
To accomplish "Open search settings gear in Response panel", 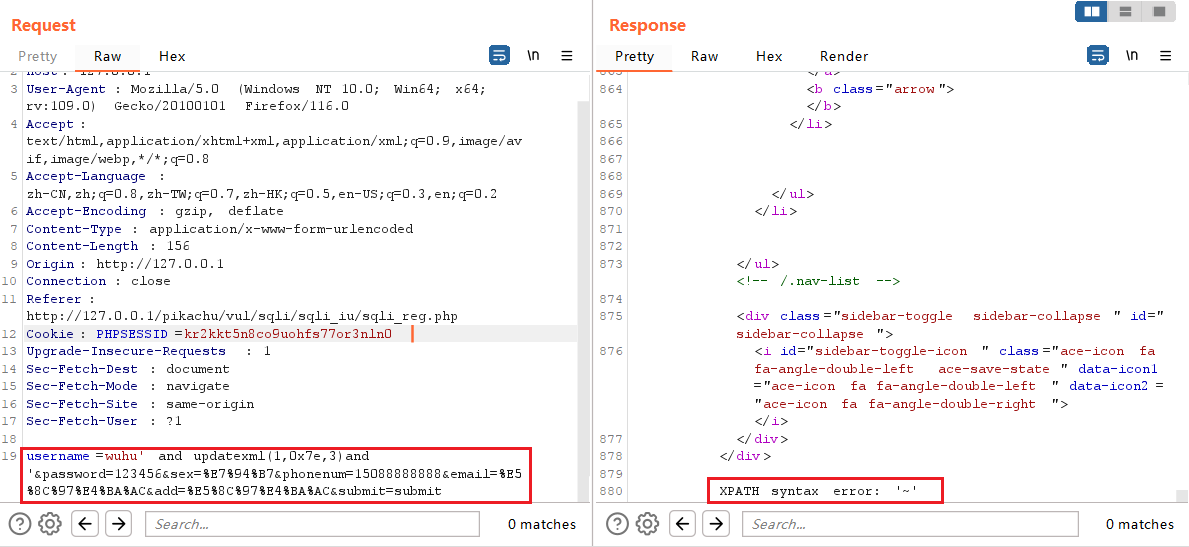I will [647, 523].
